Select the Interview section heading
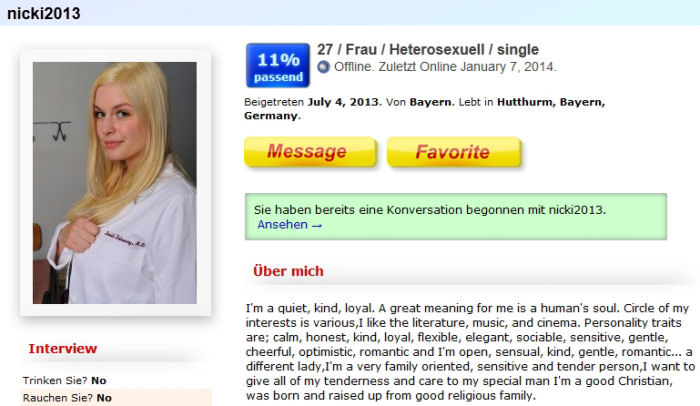700x406 pixels. coord(63,348)
